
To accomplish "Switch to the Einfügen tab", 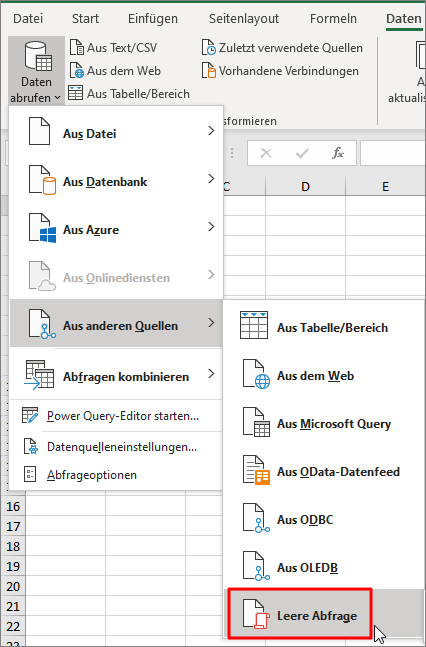I will pos(153,19).
